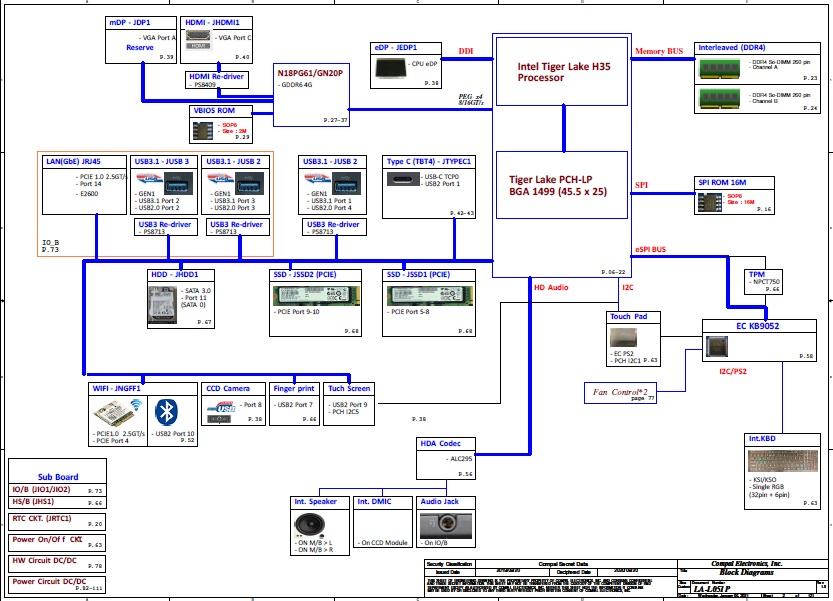833x601 pixels.
Task: Click the speaker image under Int. Speaker
Action: point(307,526)
